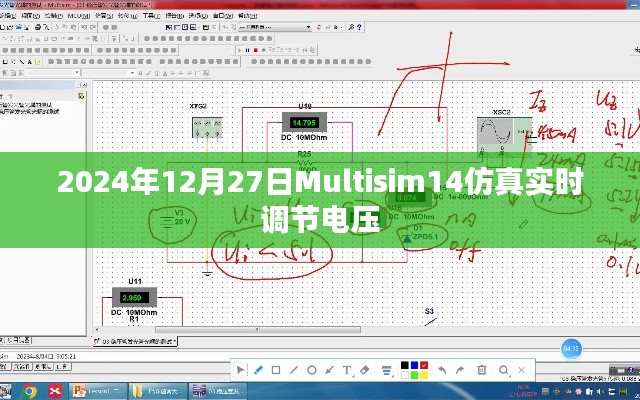
Task: Click the print toolbar icon
Action: click(x=38, y=27)
